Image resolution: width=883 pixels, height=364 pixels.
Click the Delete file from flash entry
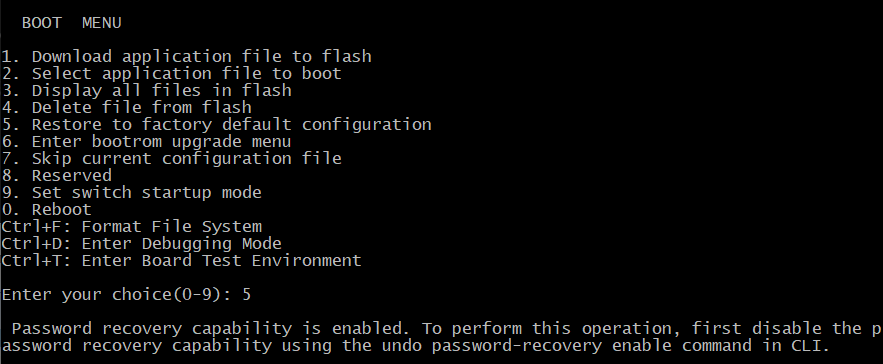[126, 108]
